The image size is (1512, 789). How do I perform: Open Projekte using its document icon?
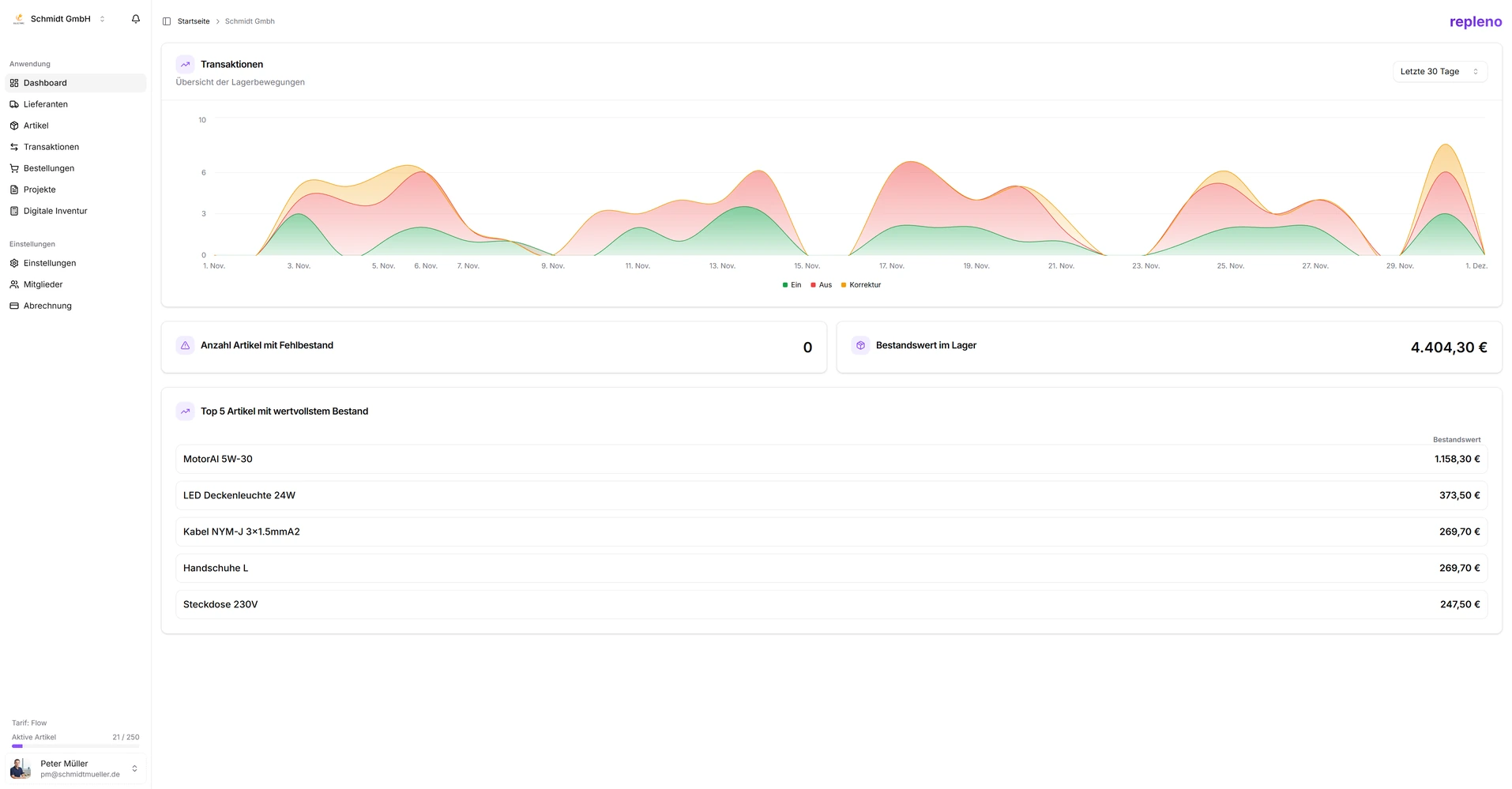point(13,189)
